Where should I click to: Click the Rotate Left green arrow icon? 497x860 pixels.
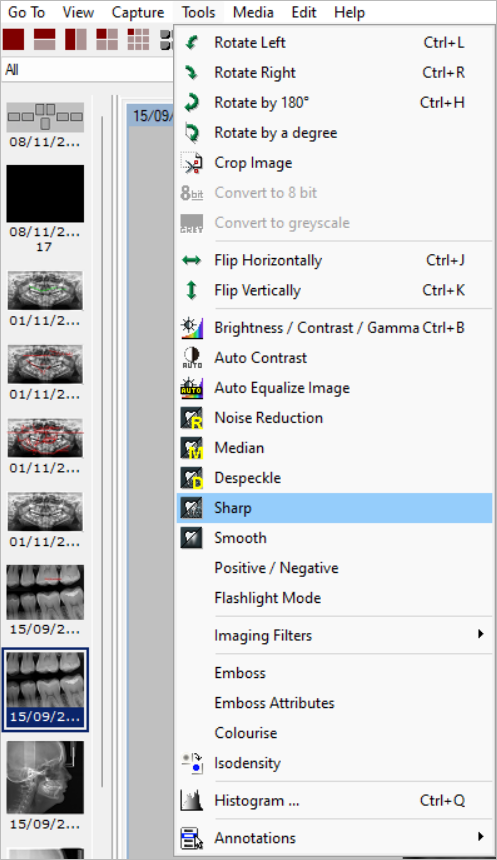(191, 42)
